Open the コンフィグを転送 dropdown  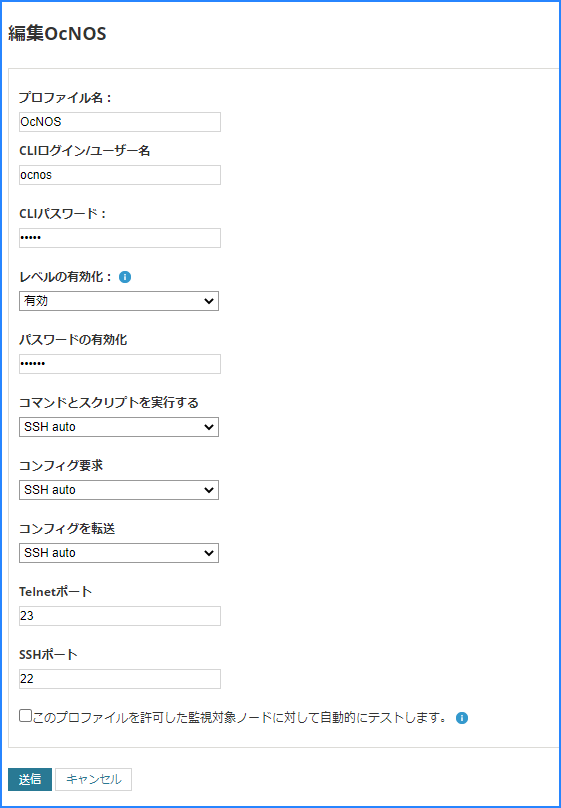119,552
